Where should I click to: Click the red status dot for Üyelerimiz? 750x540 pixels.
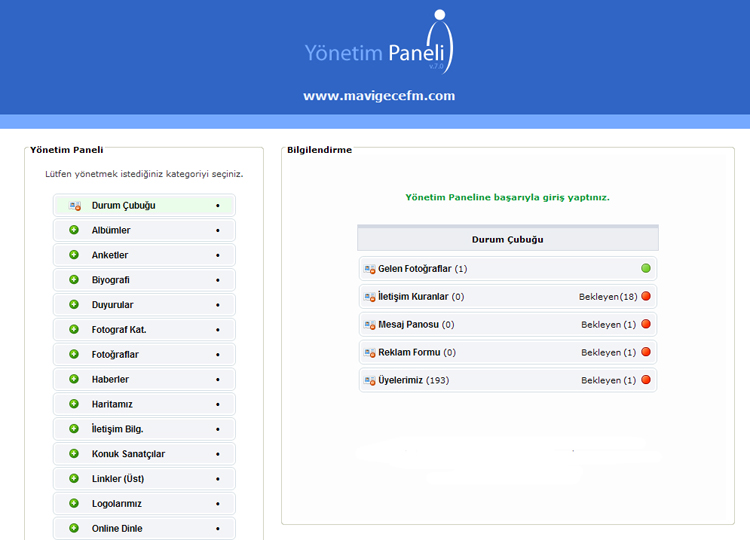646,380
